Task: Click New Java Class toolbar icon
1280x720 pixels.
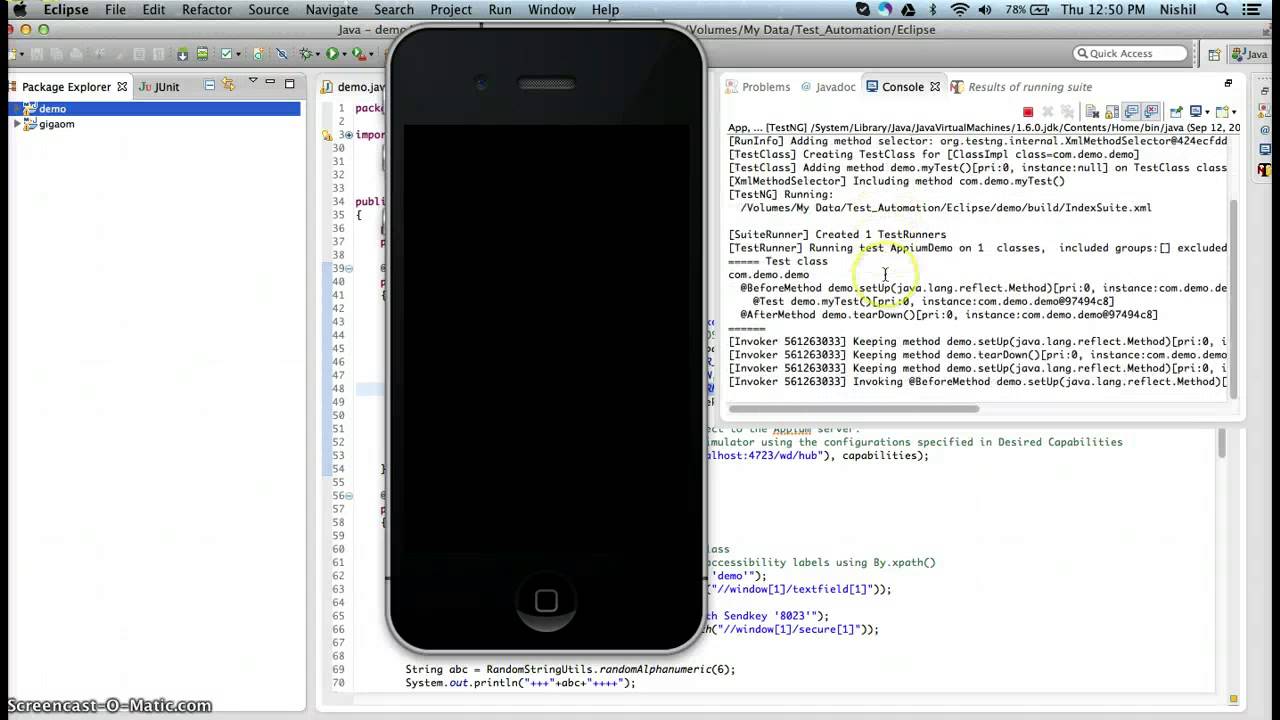Action: coord(259,54)
